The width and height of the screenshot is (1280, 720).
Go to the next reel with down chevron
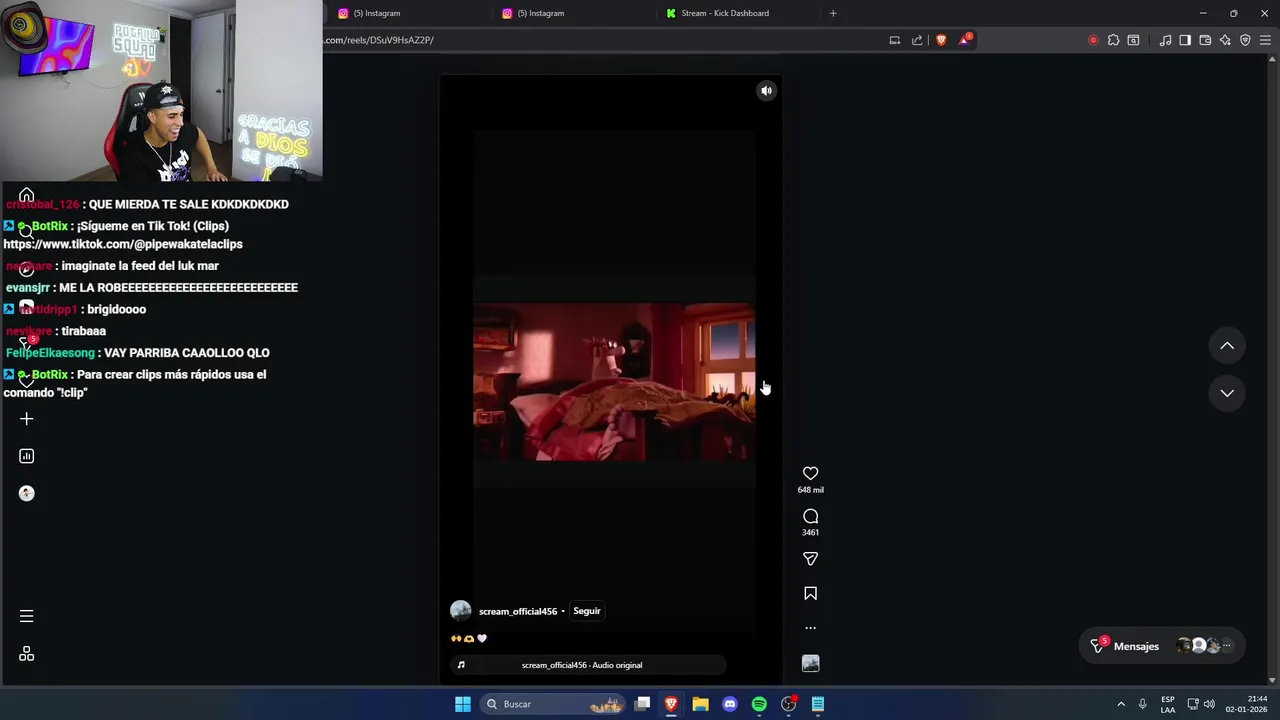[x=1227, y=393]
